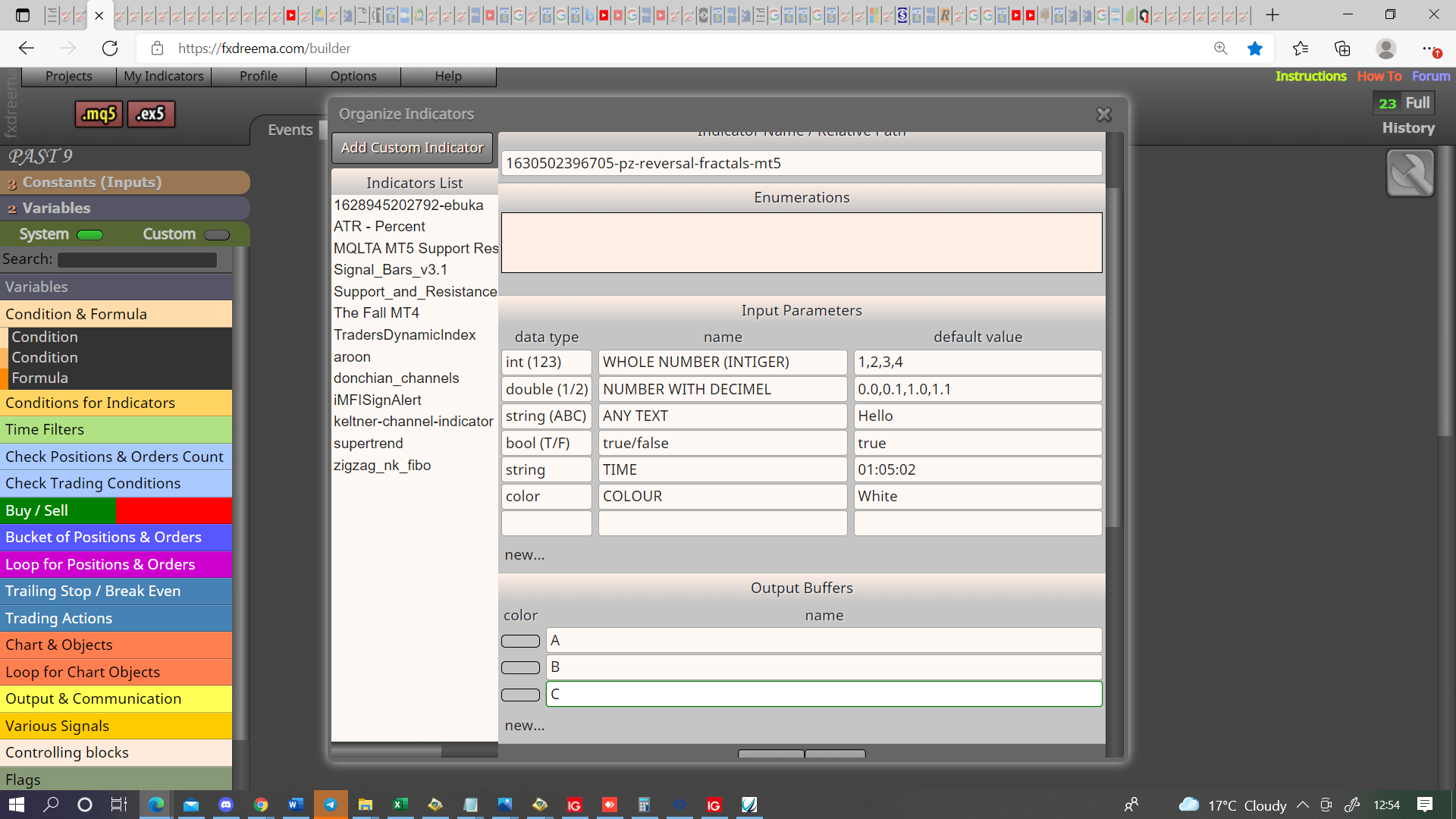
Task: Edit the indicator name path field
Action: coord(802,163)
